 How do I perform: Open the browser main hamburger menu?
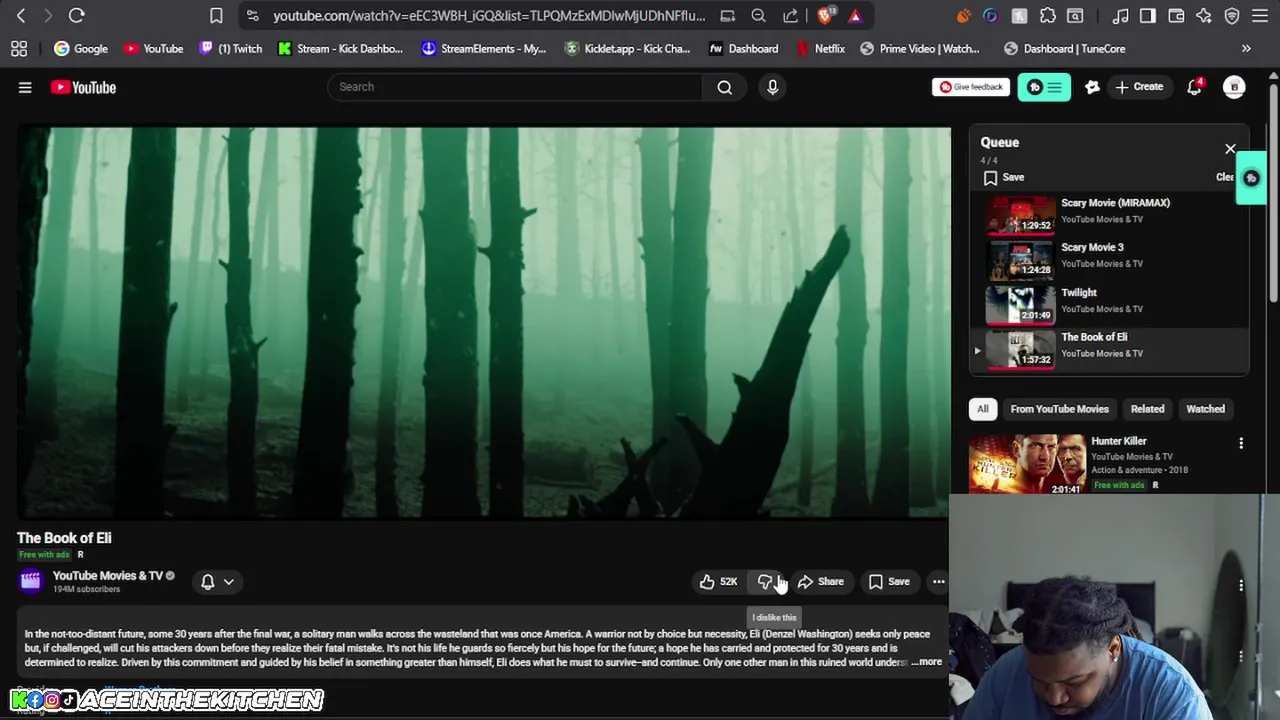coord(1260,15)
